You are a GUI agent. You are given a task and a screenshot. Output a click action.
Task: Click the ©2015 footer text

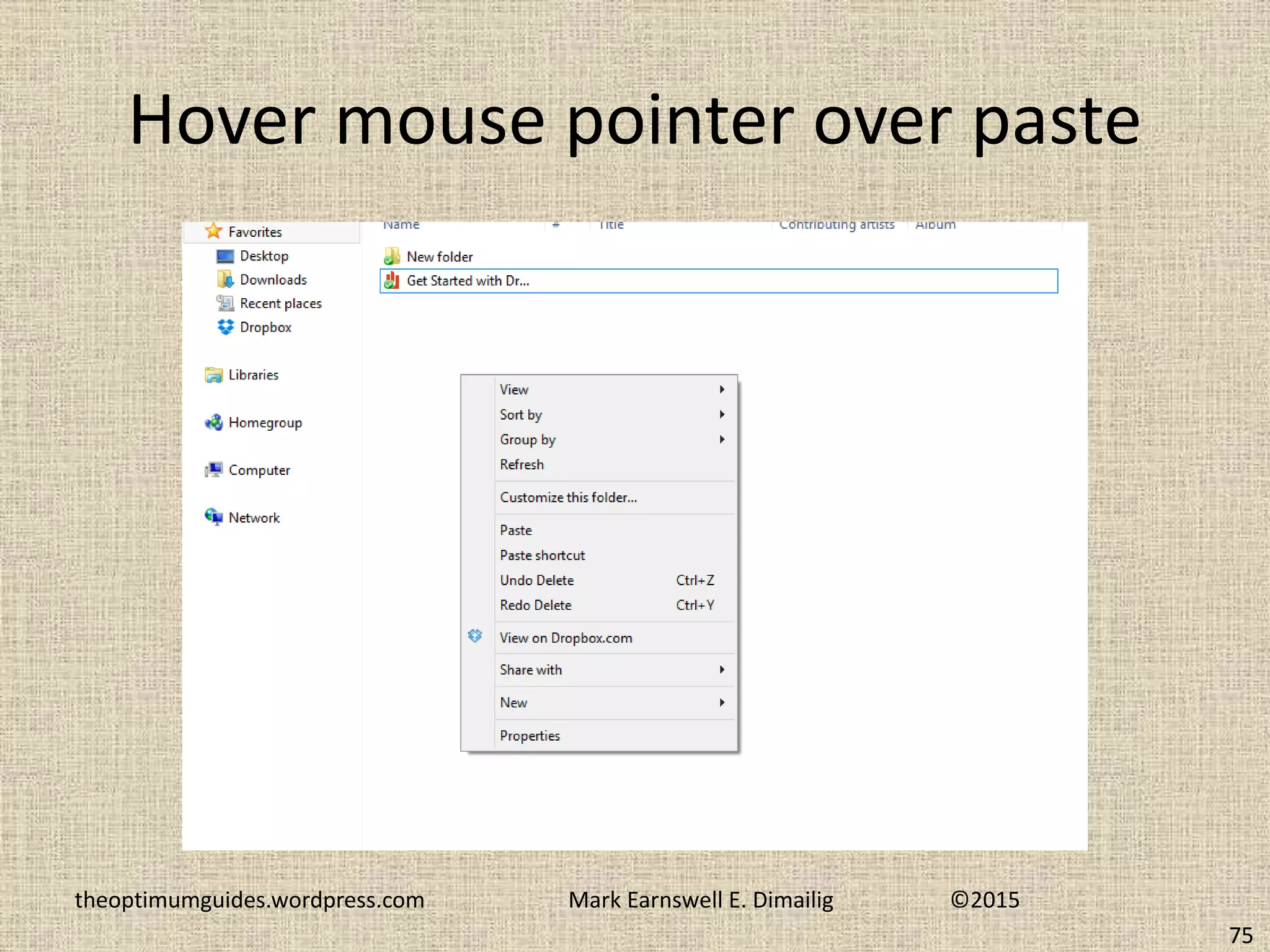985,899
